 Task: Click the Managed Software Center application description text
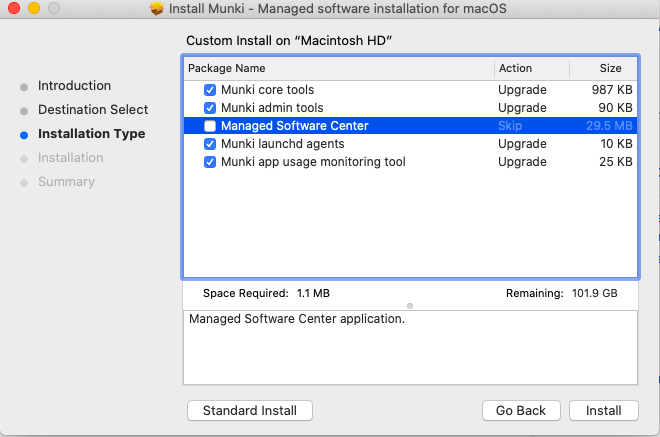pos(297,319)
